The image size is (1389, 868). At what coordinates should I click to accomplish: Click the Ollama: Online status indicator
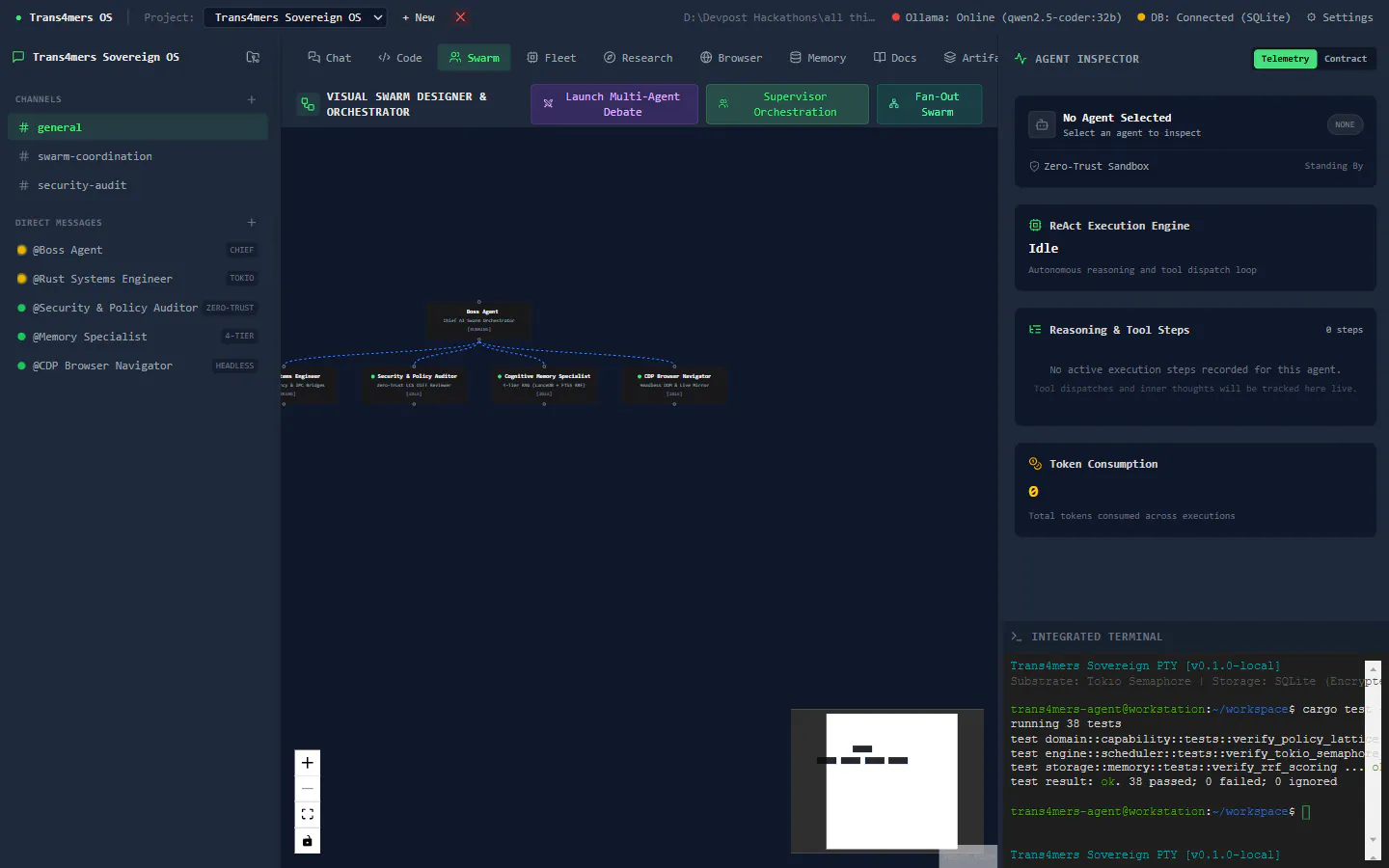tap(1006, 17)
